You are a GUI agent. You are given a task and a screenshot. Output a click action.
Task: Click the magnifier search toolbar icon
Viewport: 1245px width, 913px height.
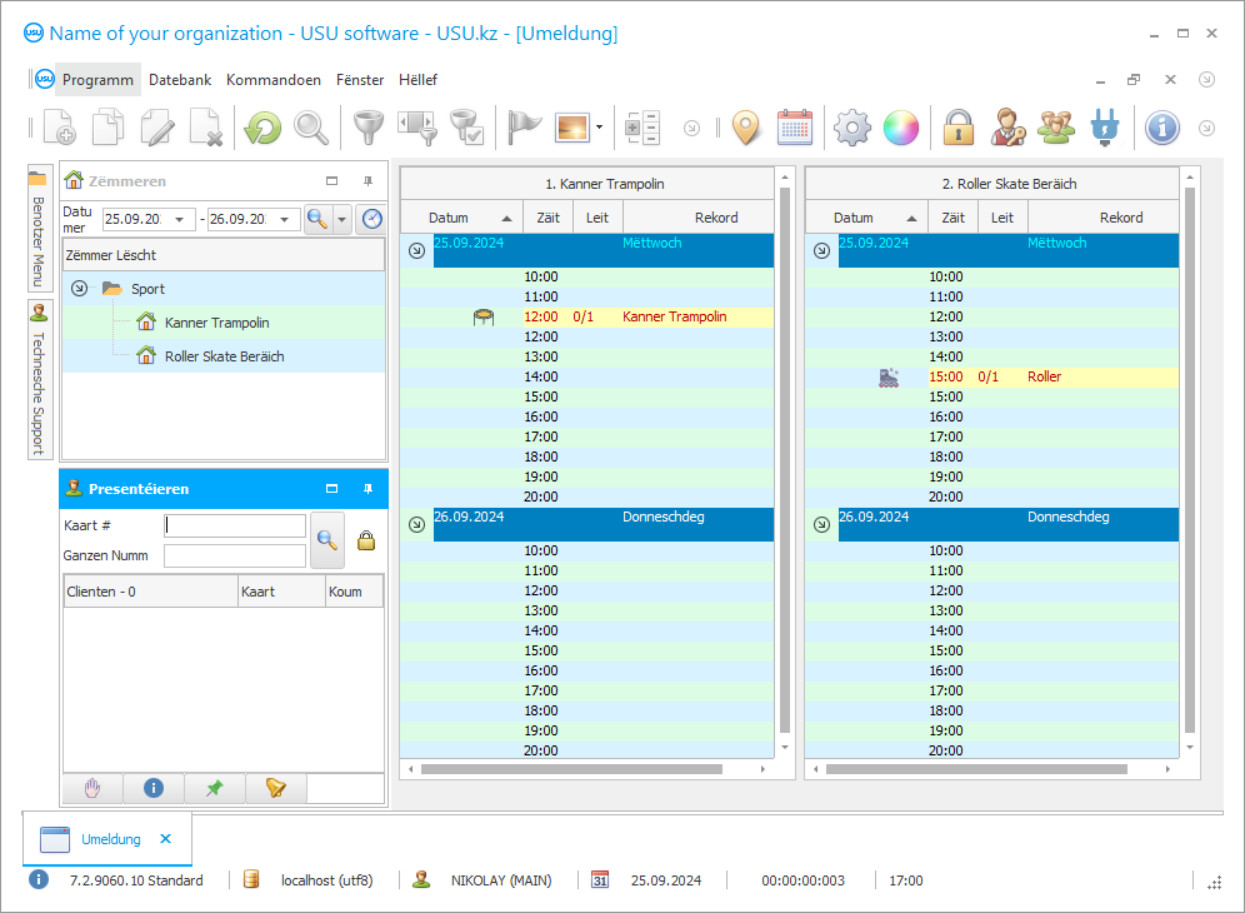312,128
